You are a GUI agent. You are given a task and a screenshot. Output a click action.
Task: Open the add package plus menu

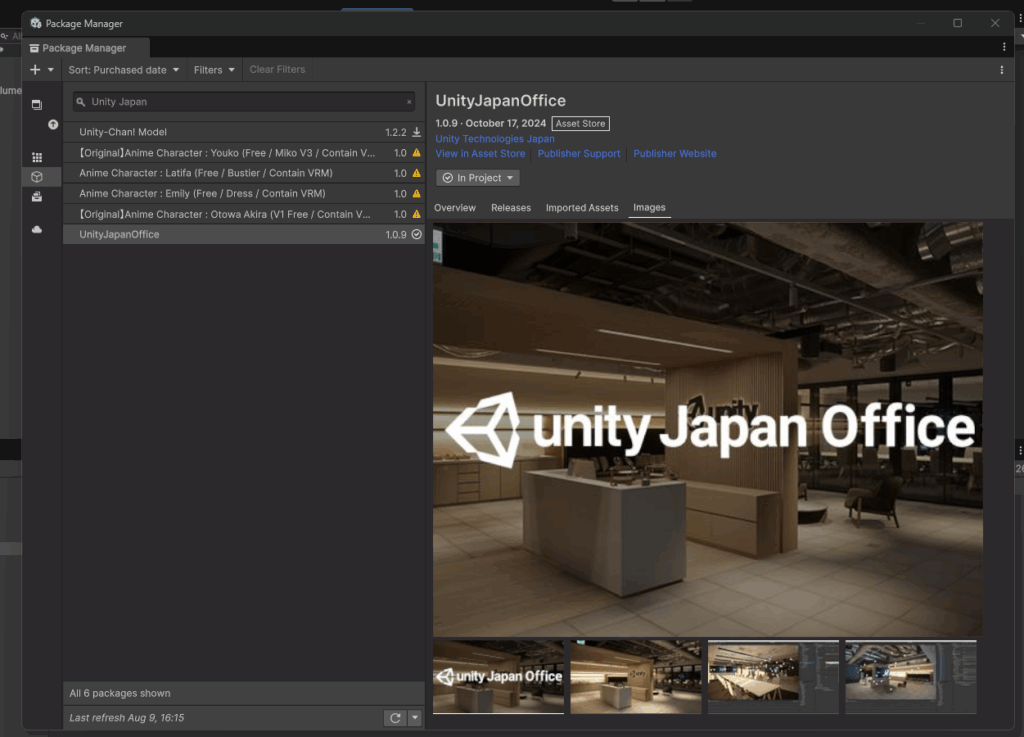[41, 70]
